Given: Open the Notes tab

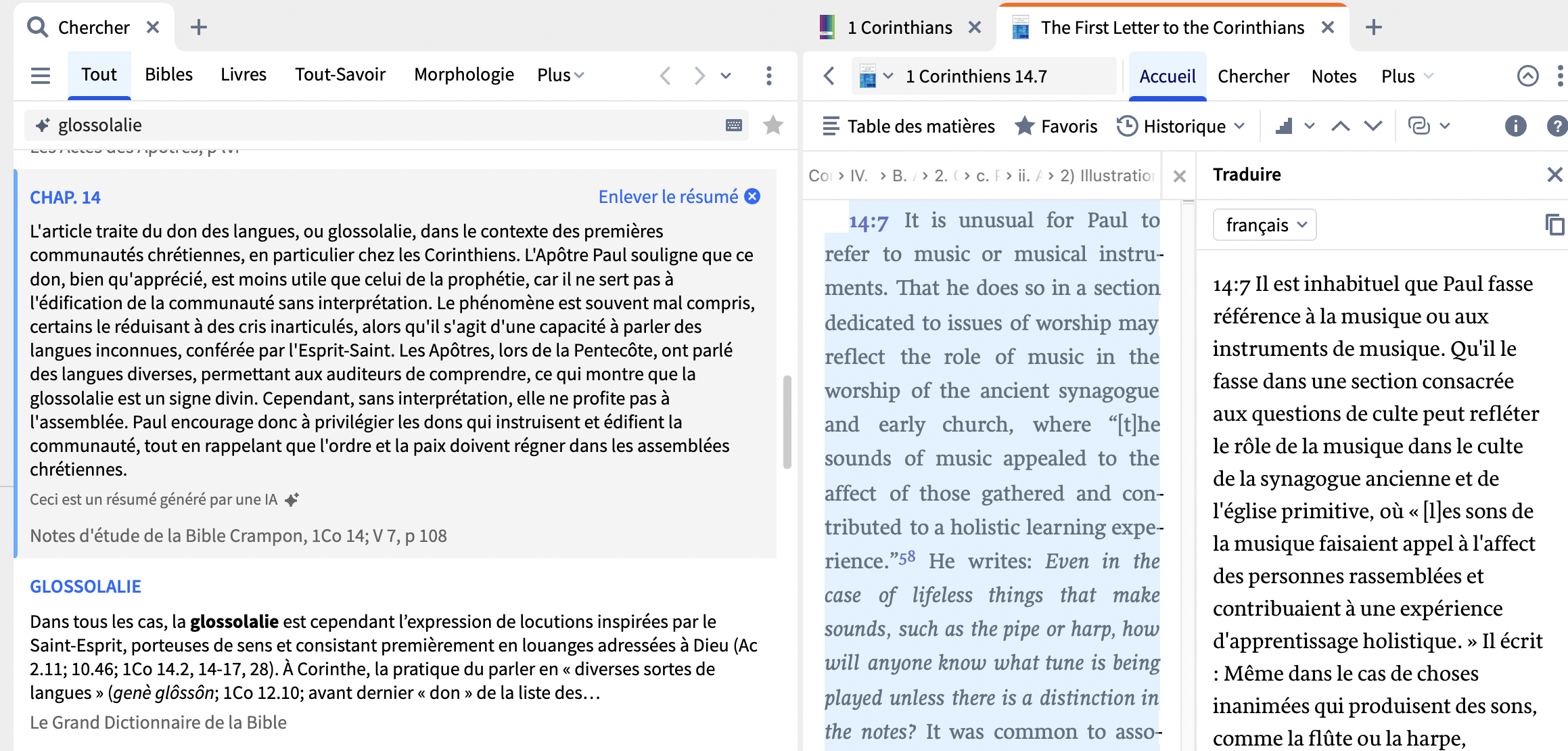Looking at the screenshot, I should coord(1334,76).
